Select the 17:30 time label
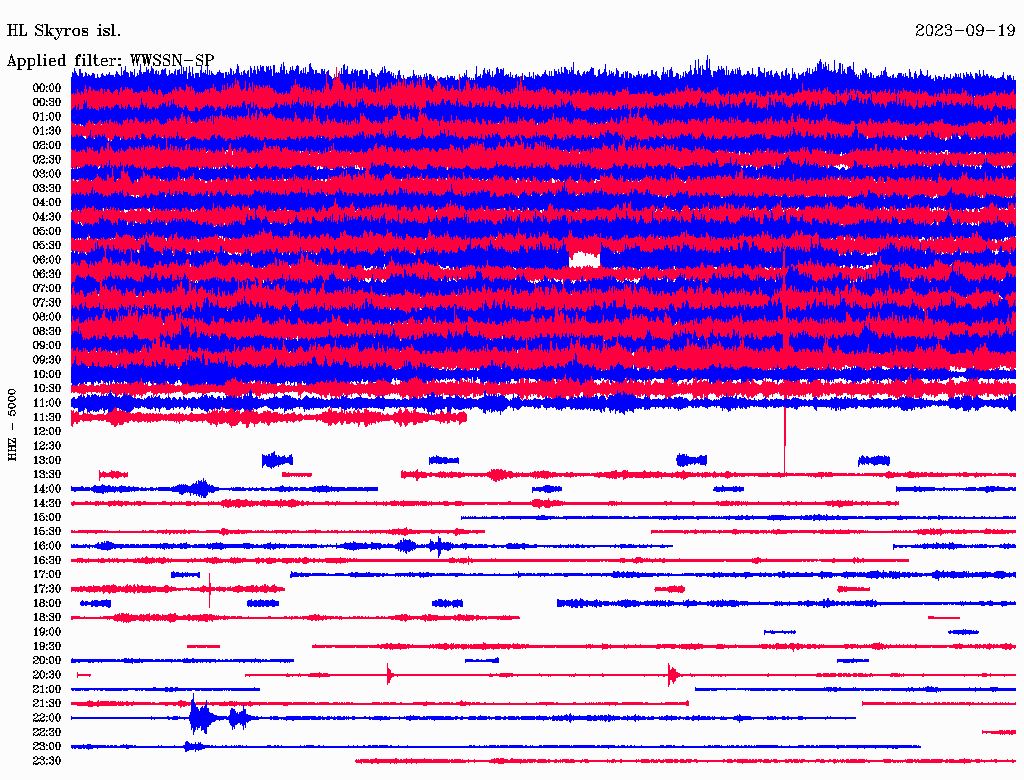 tap(47, 589)
